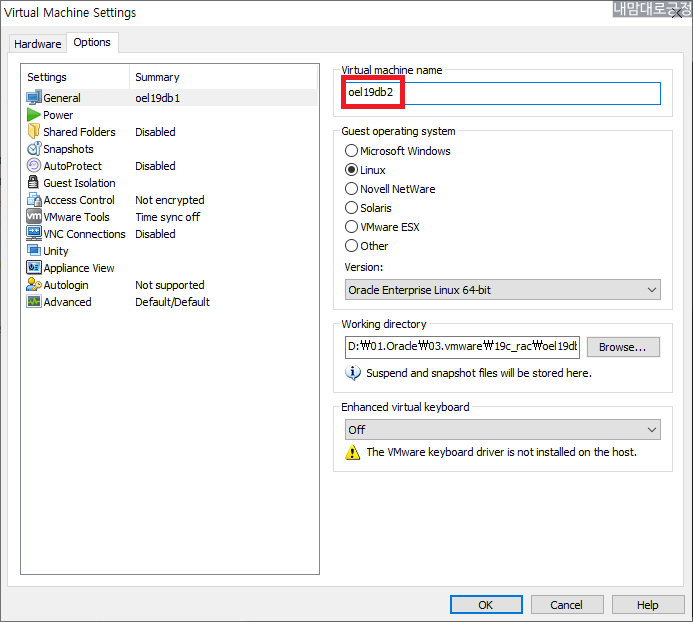Screen dimensions: 693x622
Task: Select the VMware Tools row label
Action: point(76,217)
